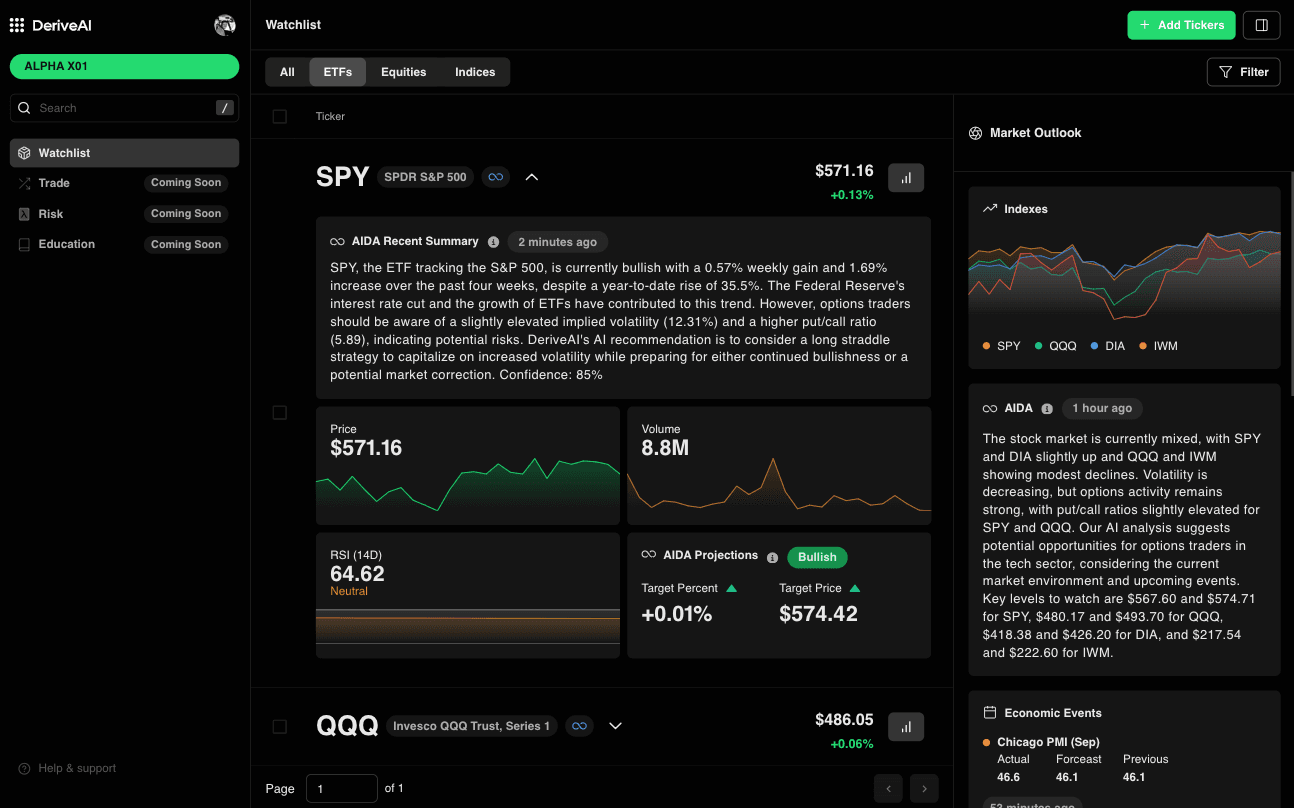This screenshot has height=808, width=1294.
Task: Click the DIA blue legend dot
Action: [1095, 346]
